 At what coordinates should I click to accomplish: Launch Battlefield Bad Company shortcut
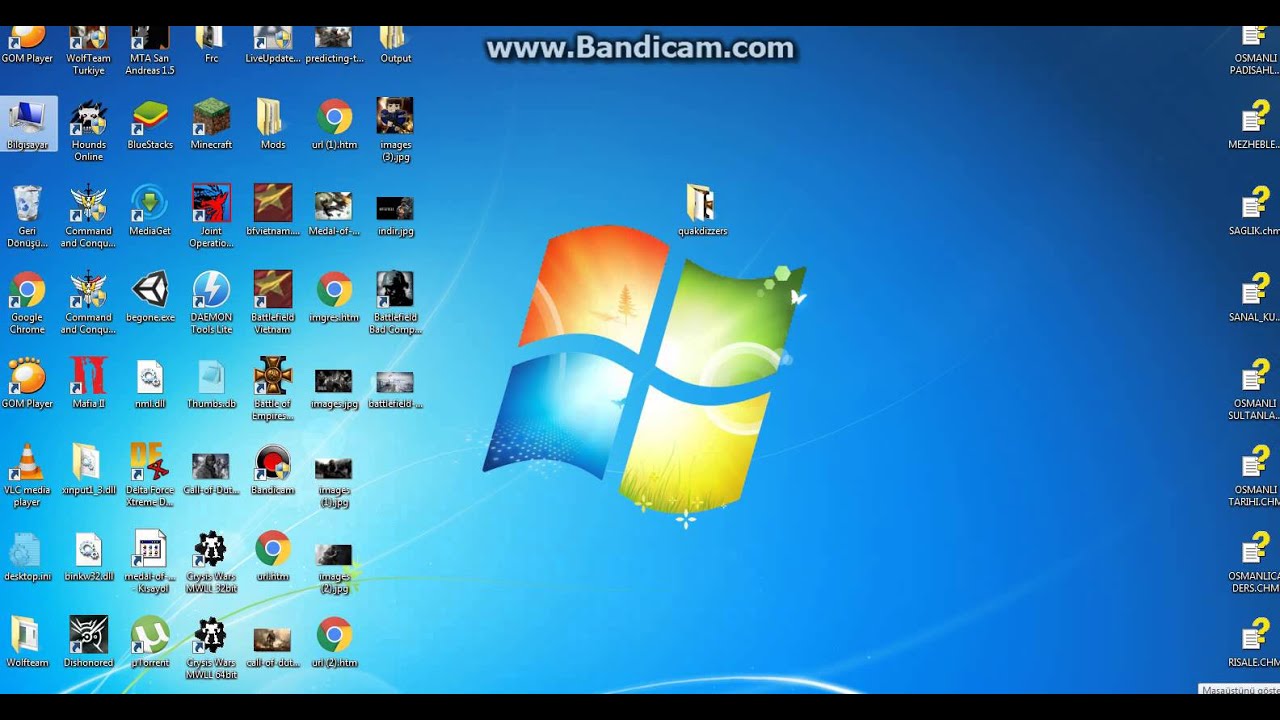[395, 303]
